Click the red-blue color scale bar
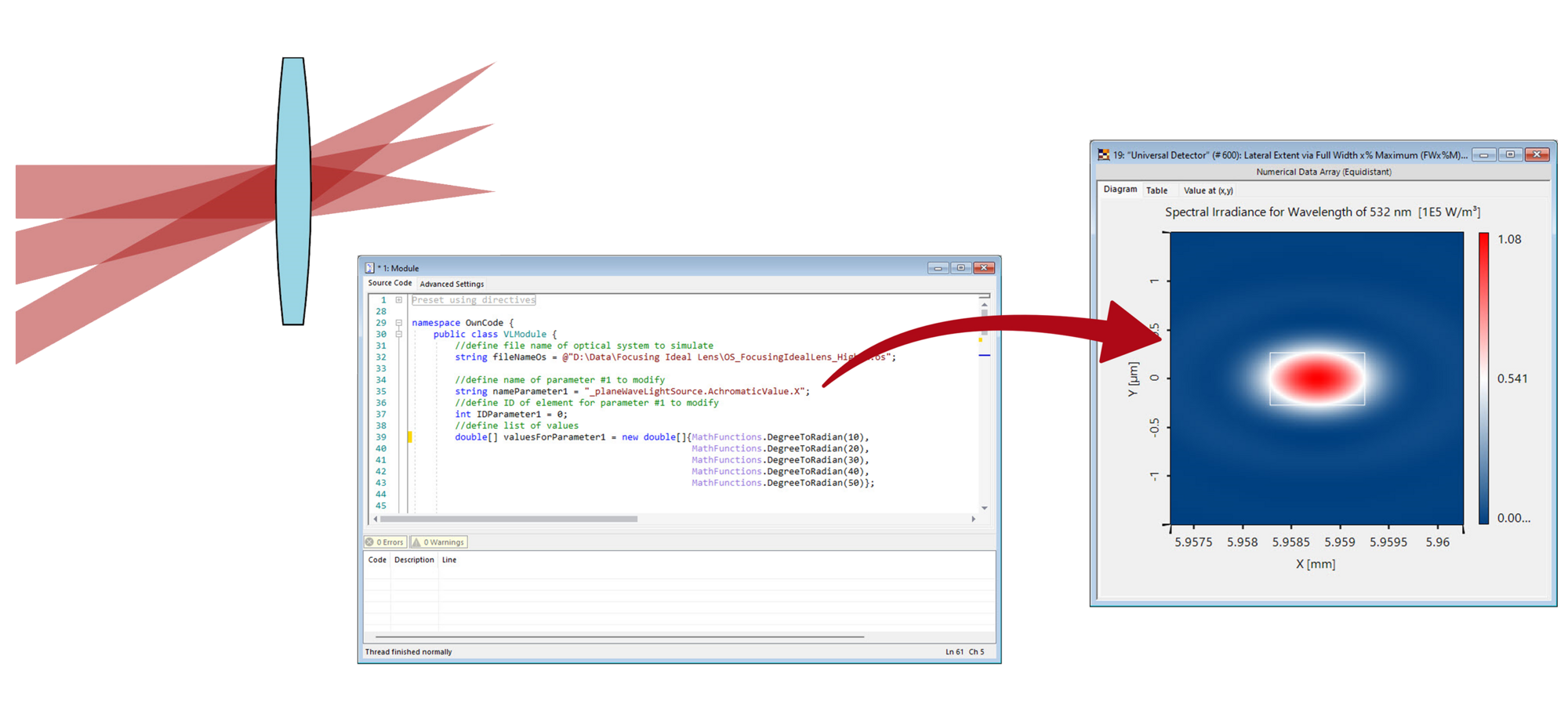1568x710 pixels. pyautogui.click(x=1483, y=378)
